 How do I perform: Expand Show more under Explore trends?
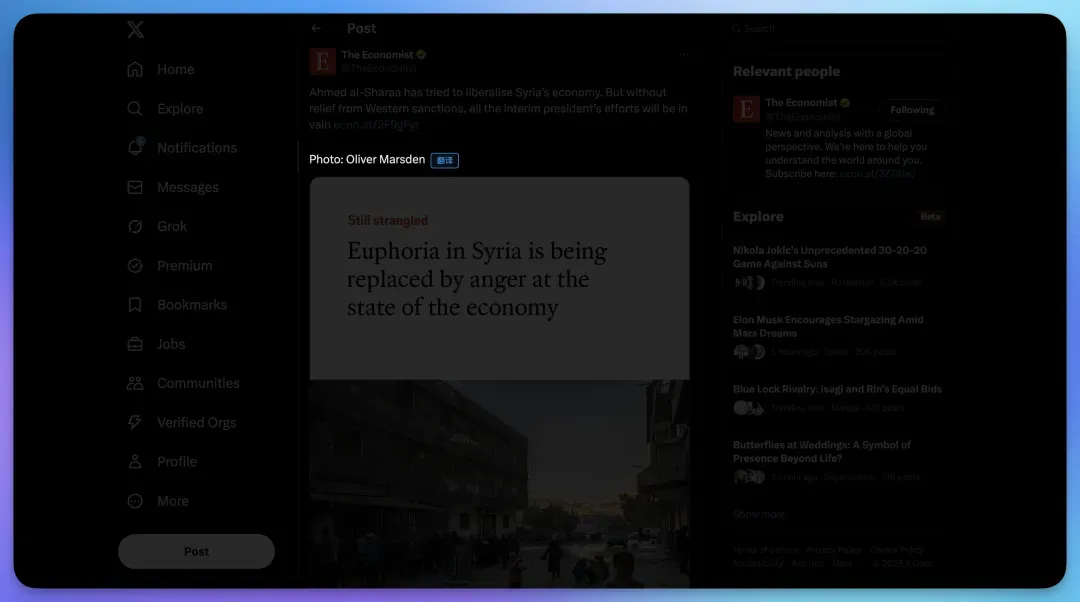tap(759, 514)
